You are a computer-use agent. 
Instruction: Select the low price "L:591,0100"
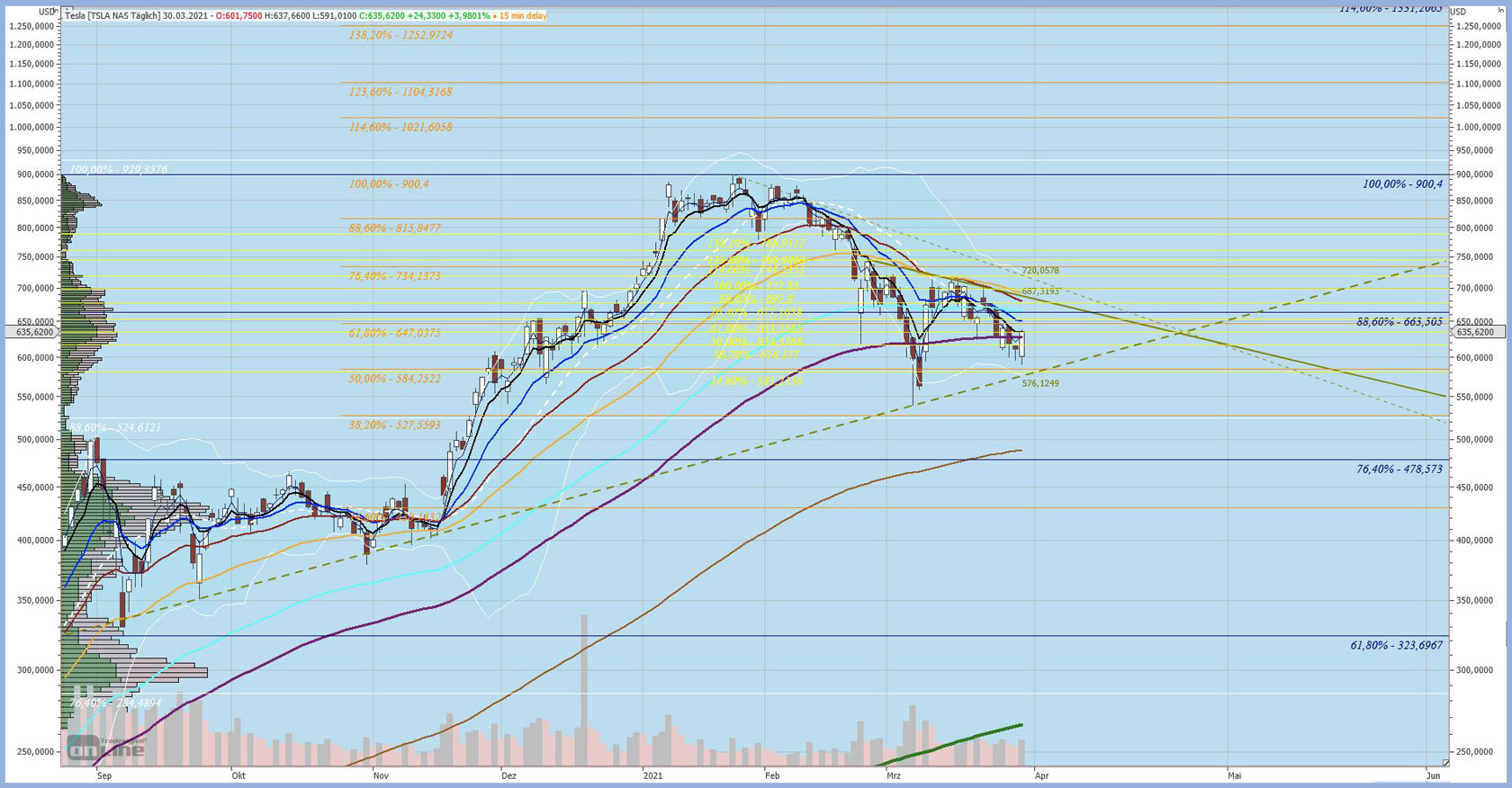334,16
